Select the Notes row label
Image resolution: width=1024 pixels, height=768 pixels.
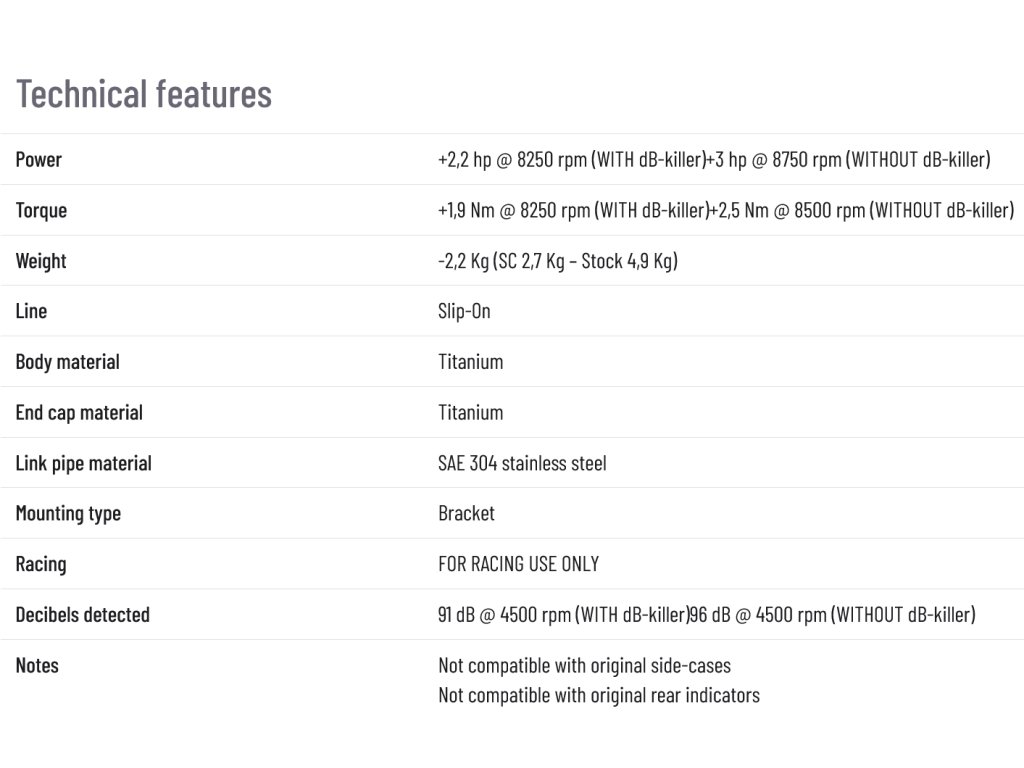[37, 666]
